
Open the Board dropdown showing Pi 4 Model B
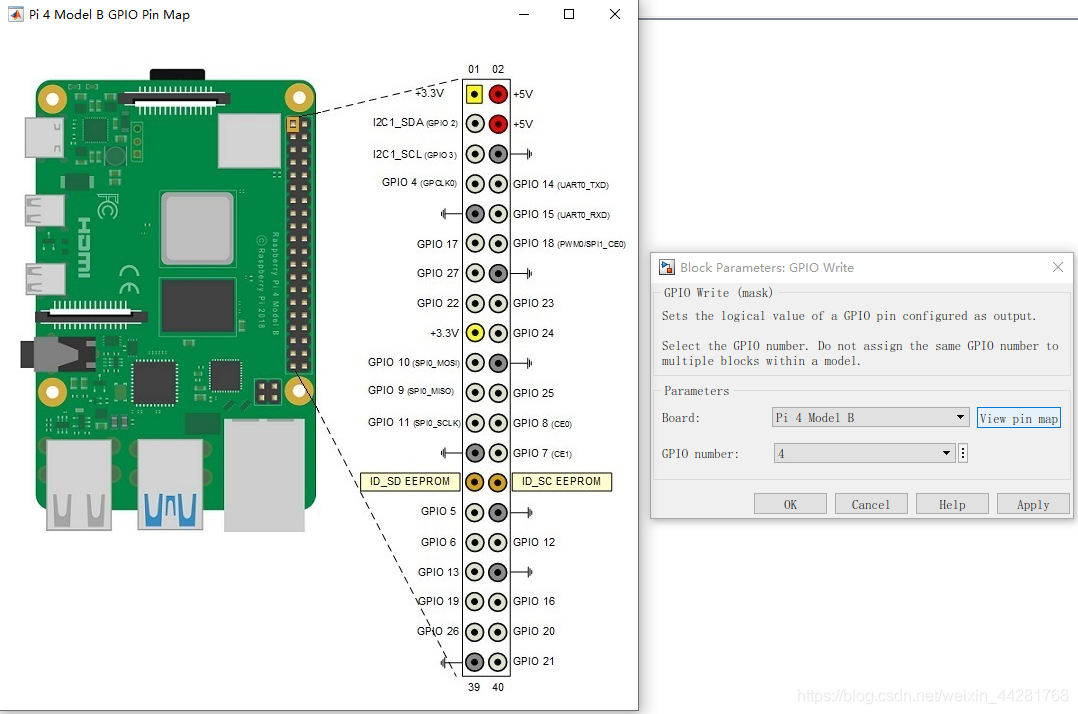click(x=870, y=417)
